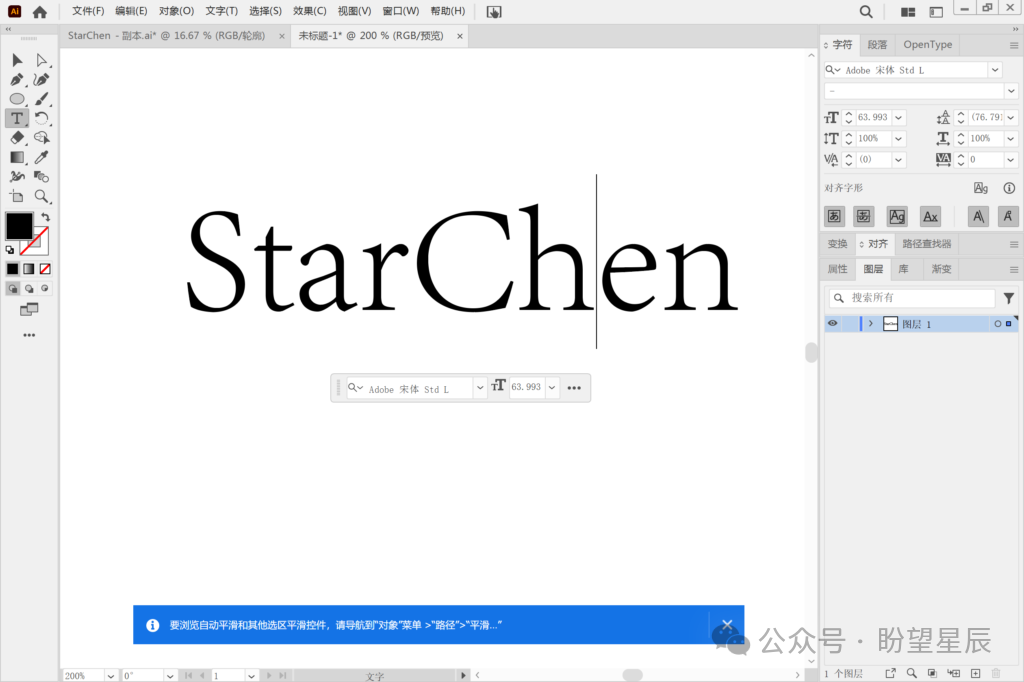Click the target circle of 图层 1
This screenshot has height=682, width=1024.
click(x=997, y=323)
